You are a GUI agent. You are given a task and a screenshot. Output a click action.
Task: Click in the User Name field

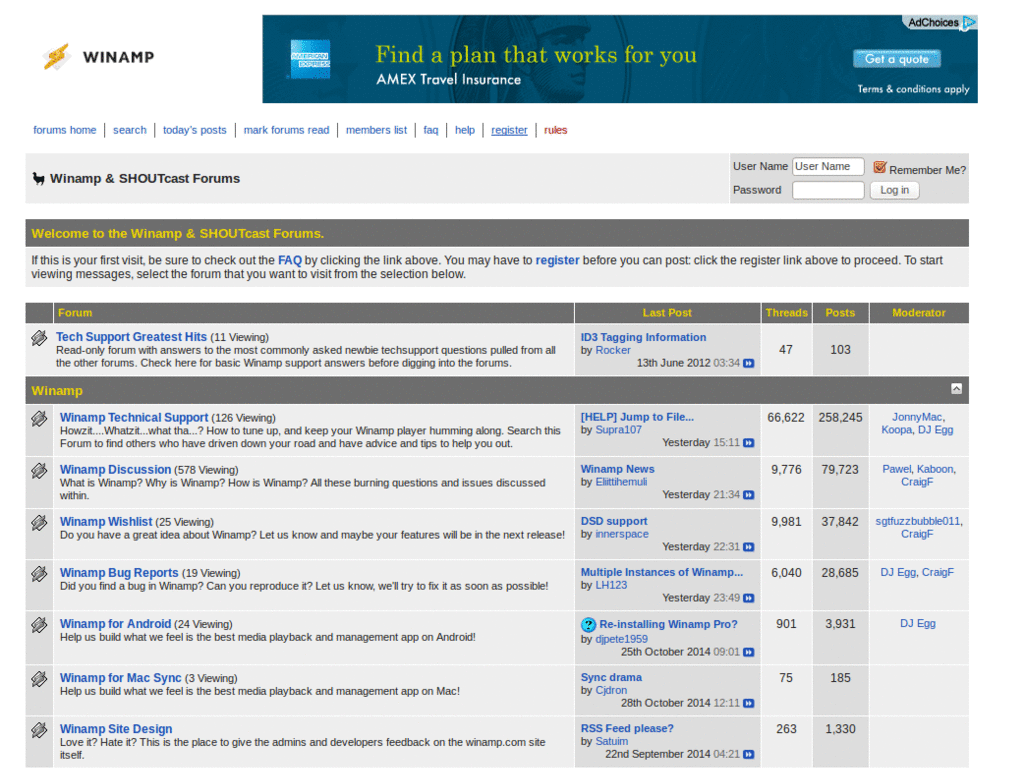point(828,167)
